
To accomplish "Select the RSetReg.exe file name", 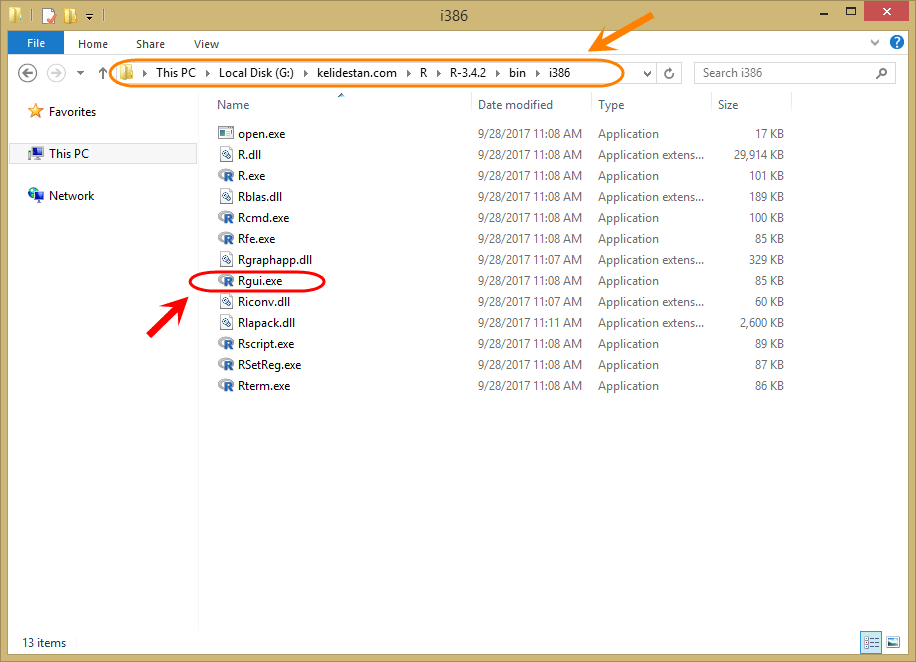I will coord(269,365).
